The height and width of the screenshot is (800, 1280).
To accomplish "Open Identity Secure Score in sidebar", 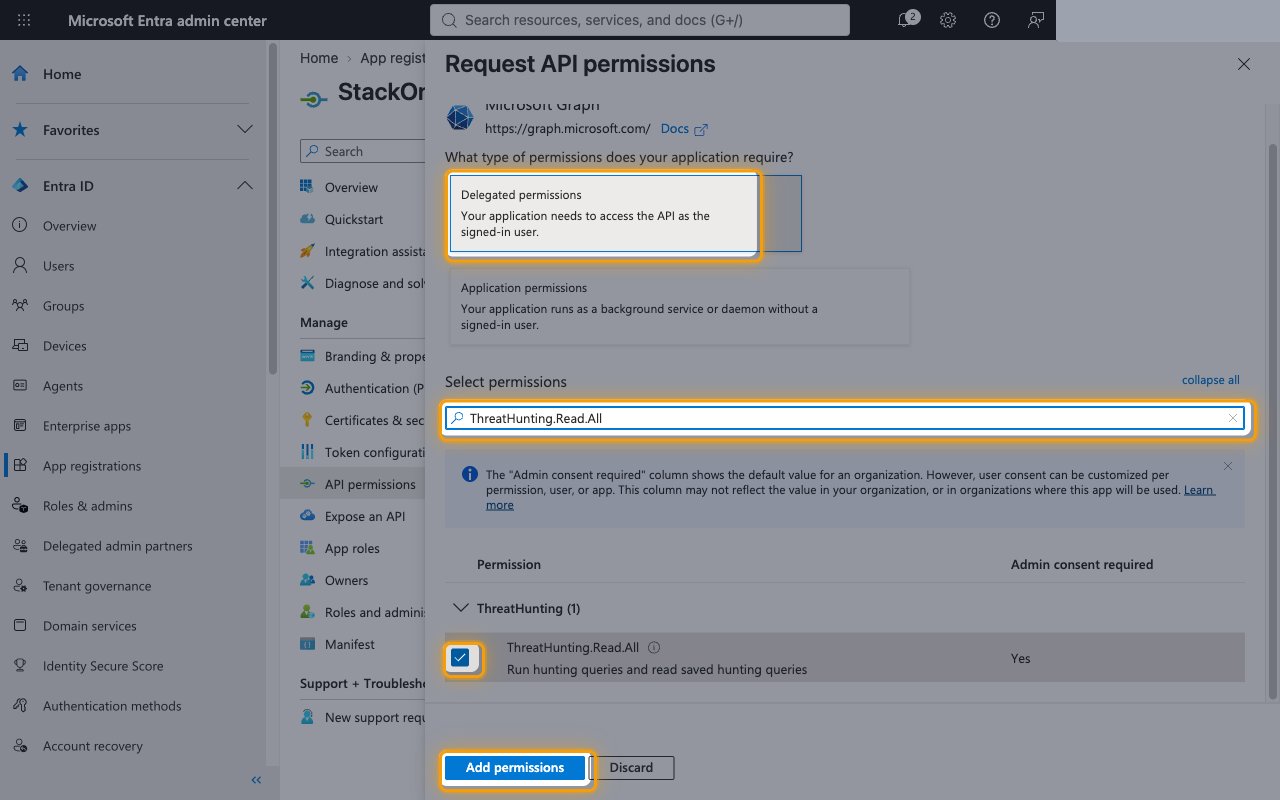I will point(102,666).
